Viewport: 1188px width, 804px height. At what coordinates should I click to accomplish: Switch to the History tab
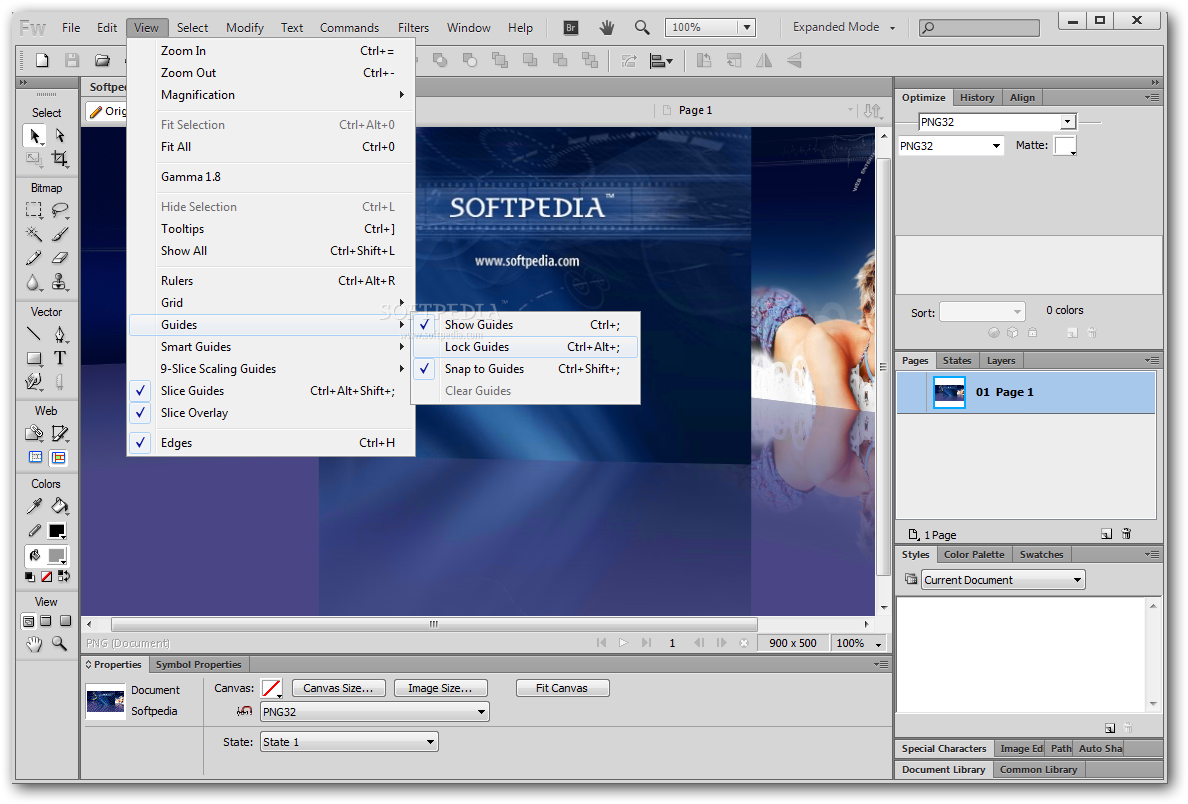977,98
